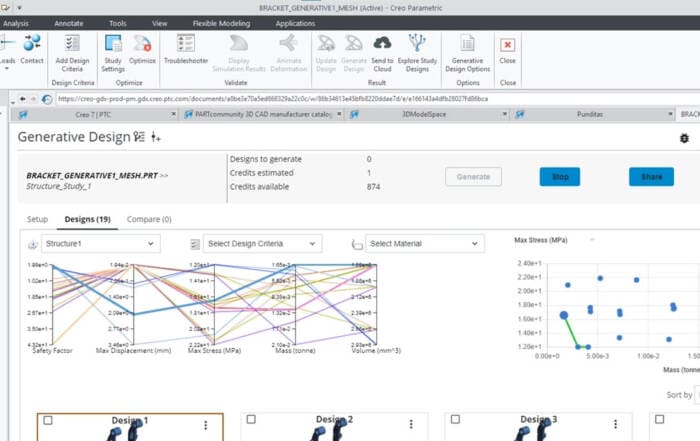This screenshot has width=700, height=441.
Task: Open Explore Study Designs
Action: (x=417, y=53)
